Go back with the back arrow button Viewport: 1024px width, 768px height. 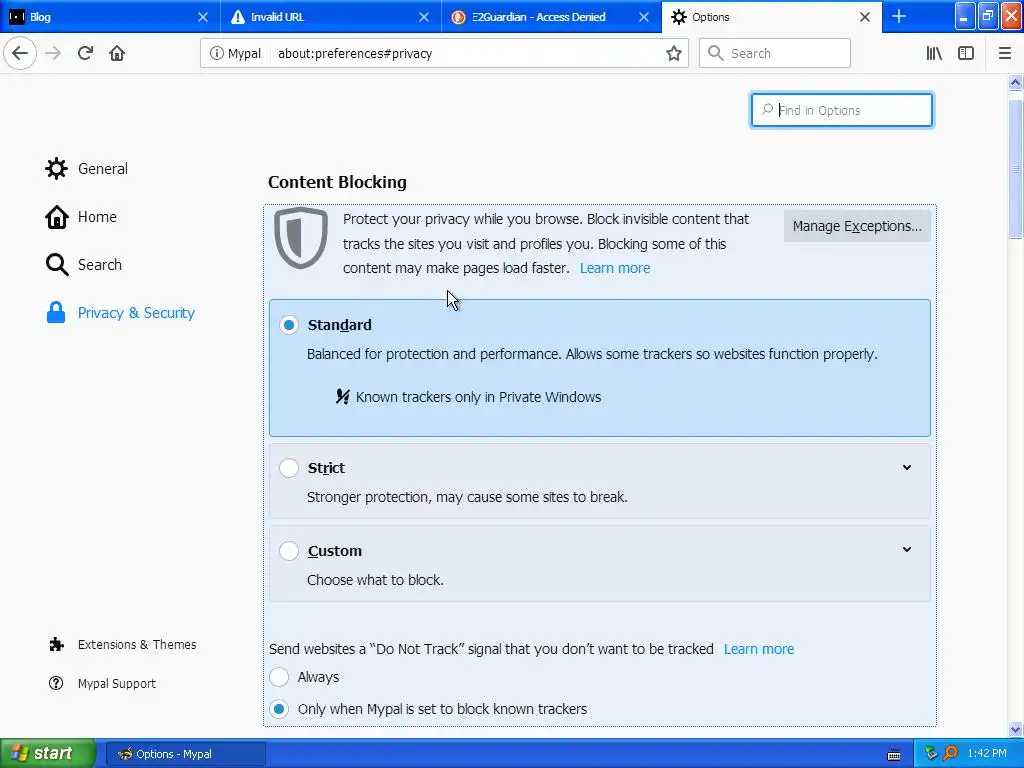(20, 54)
